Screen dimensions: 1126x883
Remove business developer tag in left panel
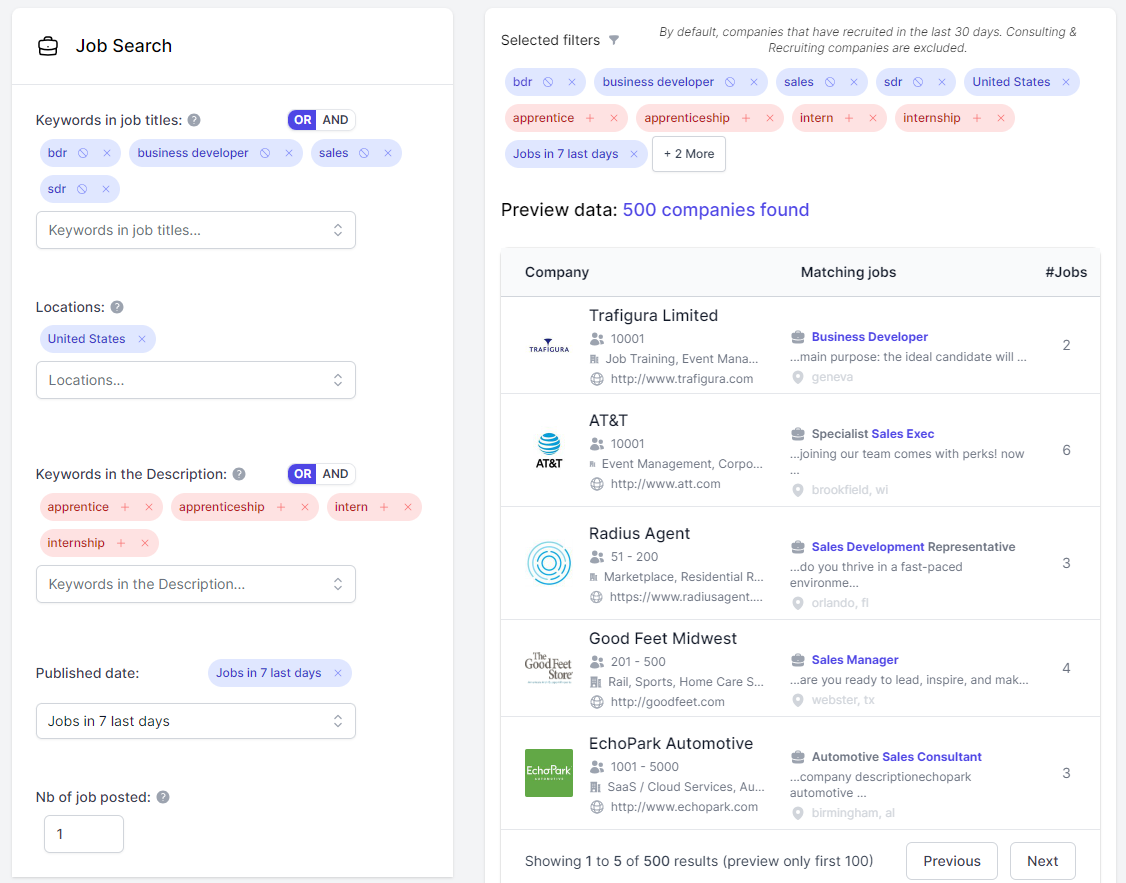coord(289,153)
